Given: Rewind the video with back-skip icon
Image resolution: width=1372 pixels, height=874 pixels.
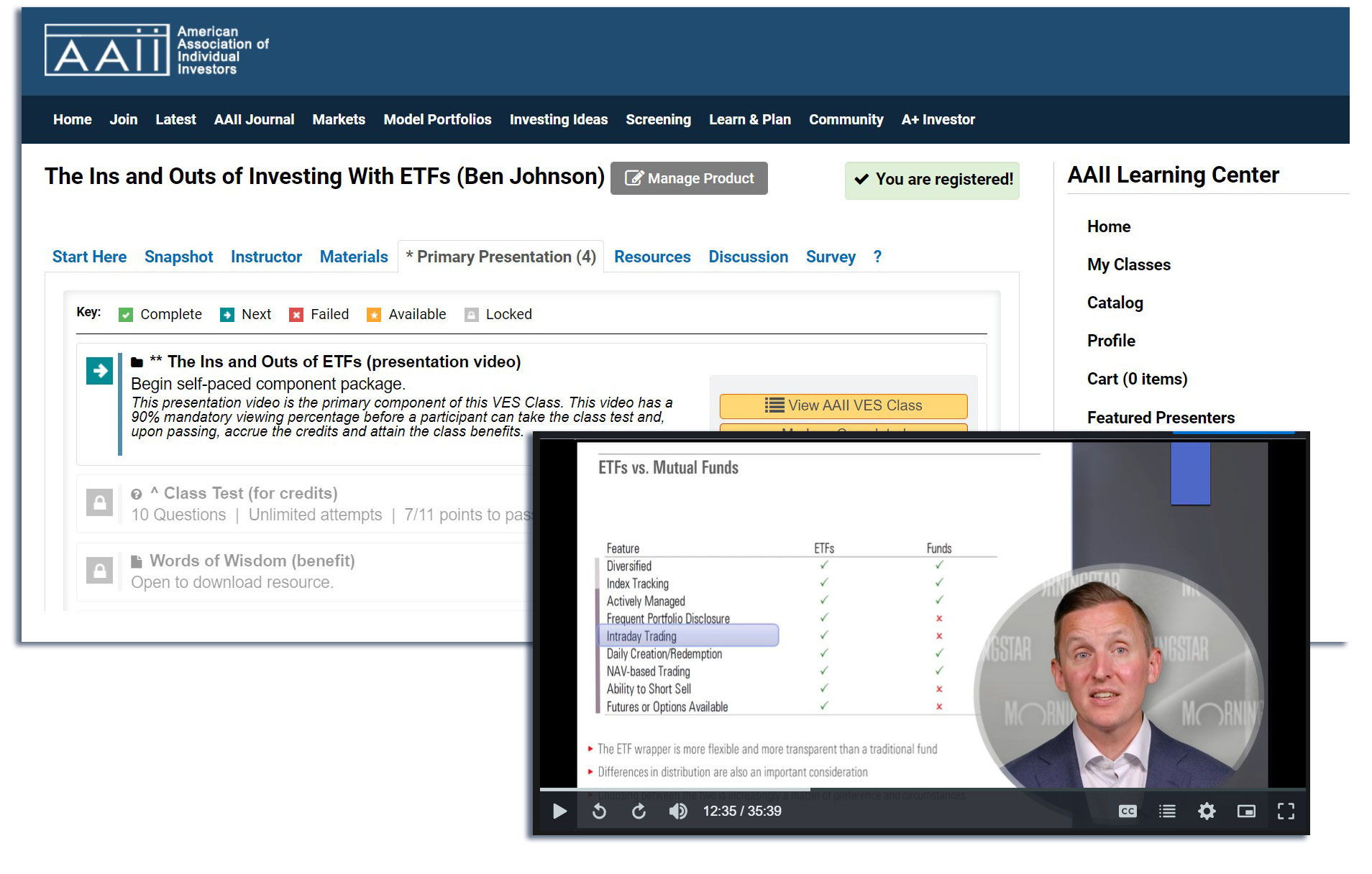Looking at the screenshot, I should point(599,811).
